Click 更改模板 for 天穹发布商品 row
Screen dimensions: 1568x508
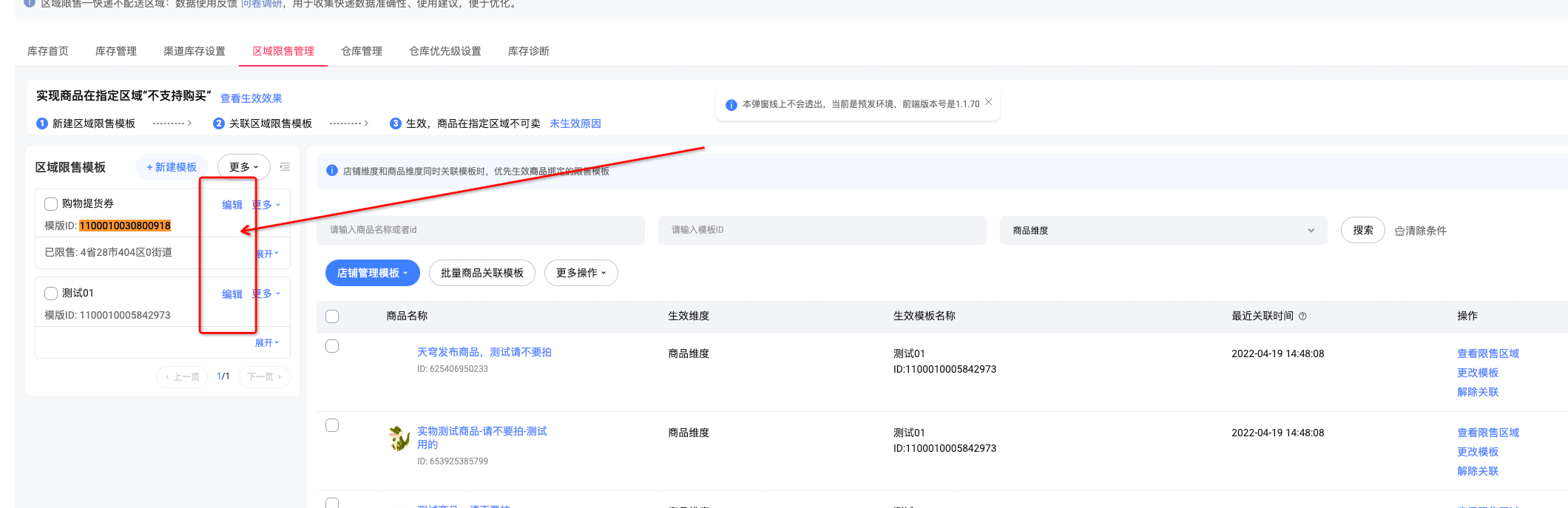pyautogui.click(x=1478, y=373)
